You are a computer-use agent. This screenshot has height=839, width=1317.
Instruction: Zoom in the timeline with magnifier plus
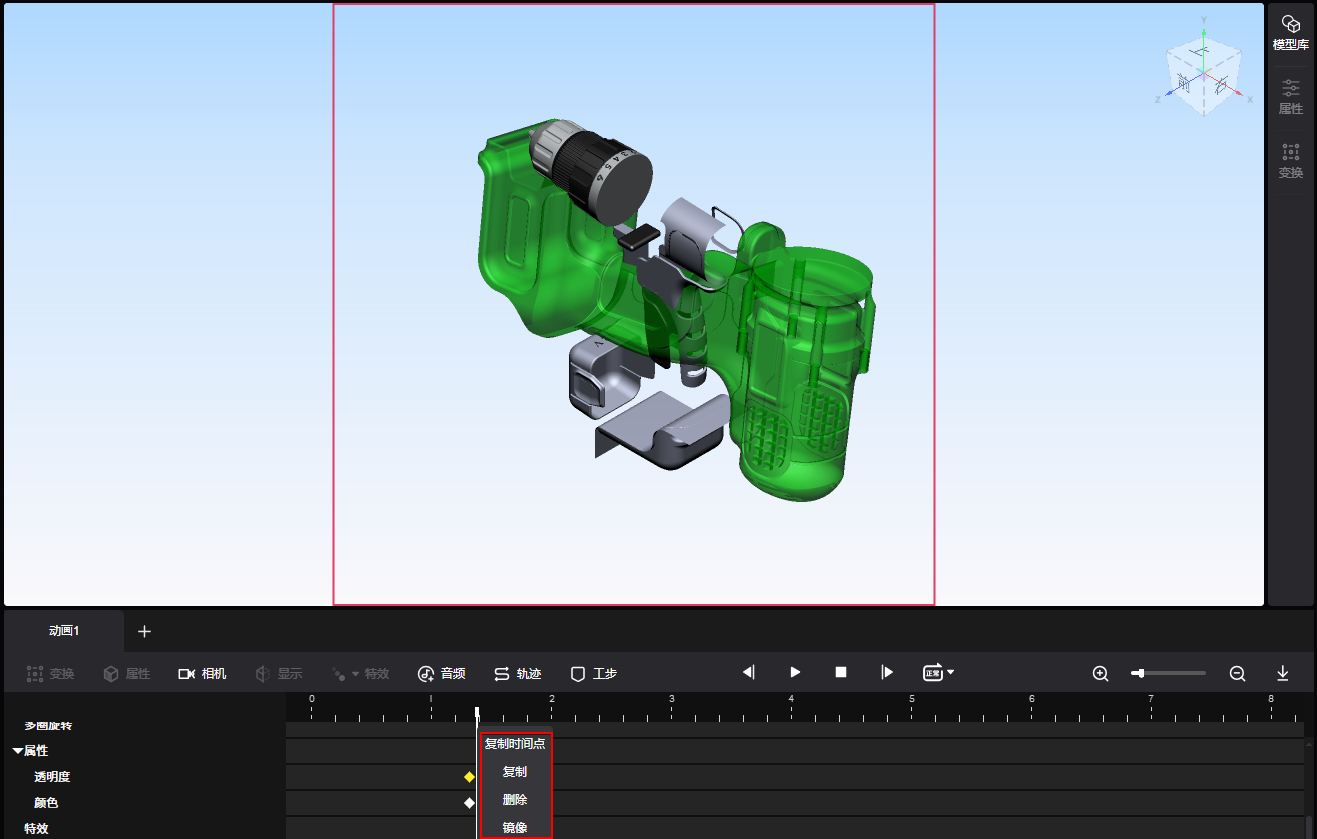(1100, 674)
